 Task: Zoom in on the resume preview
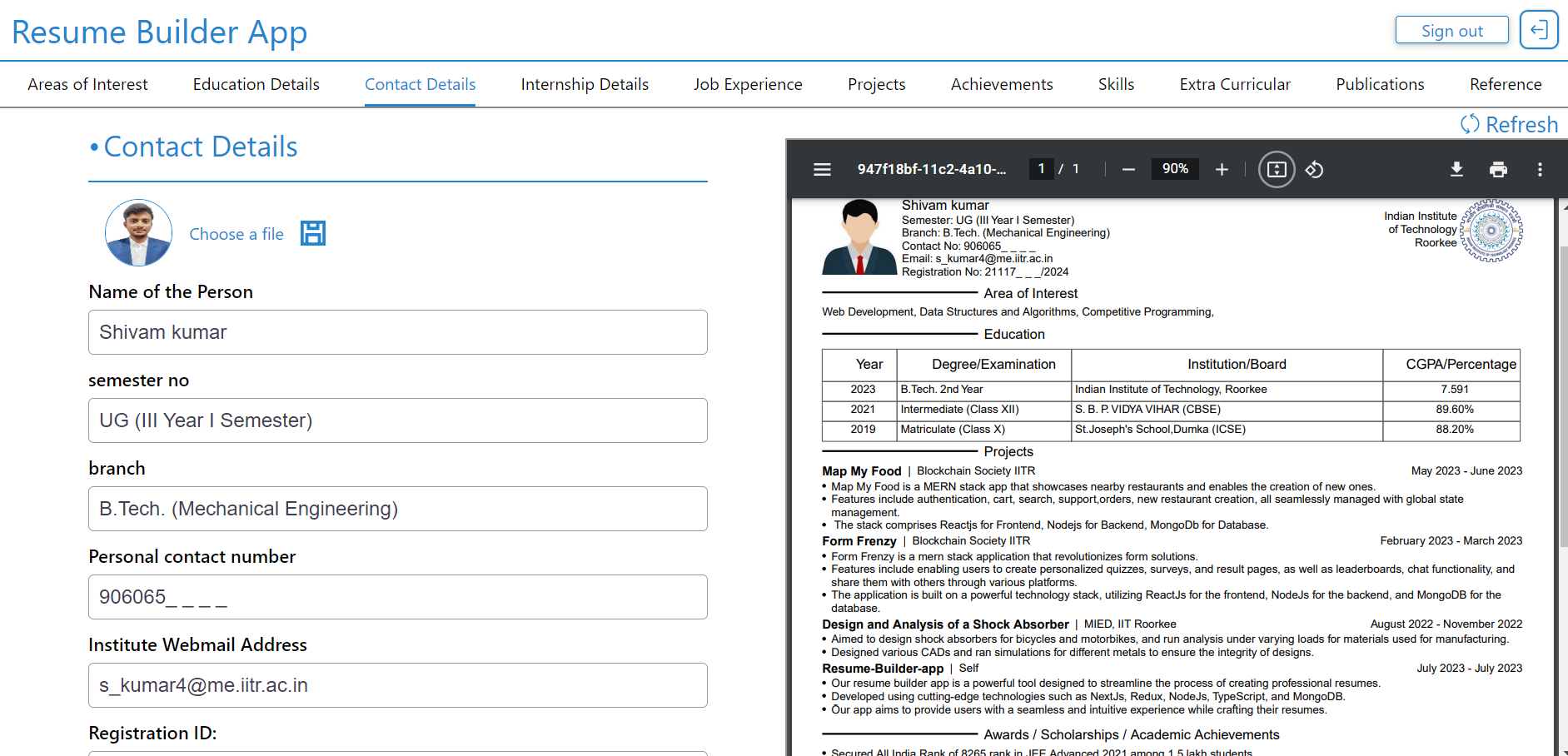[1222, 169]
